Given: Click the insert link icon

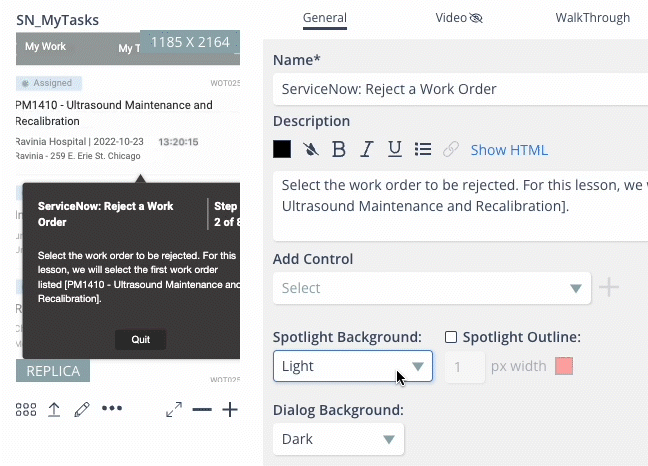Looking at the screenshot, I should [451, 149].
